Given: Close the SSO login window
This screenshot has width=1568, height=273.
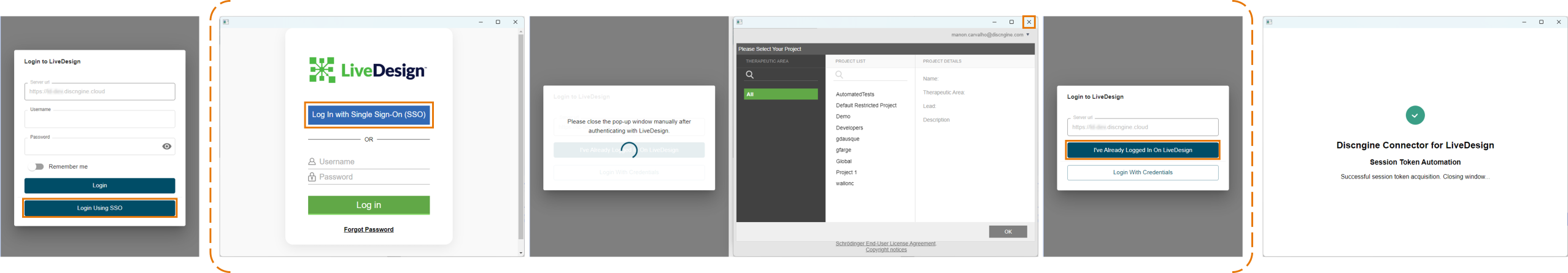Looking at the screenshot, I should pyautogui.click(x=516, y=22).
